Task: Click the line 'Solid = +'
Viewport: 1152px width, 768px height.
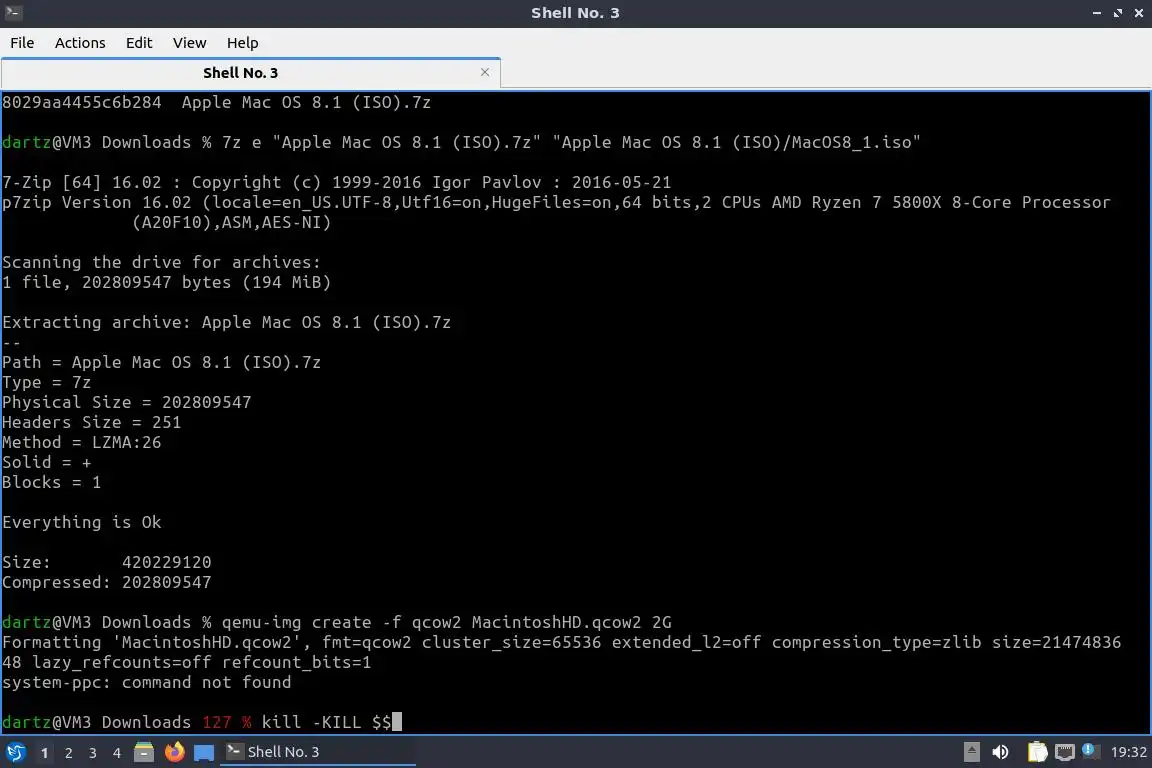Action: click(x=46, y=463)
